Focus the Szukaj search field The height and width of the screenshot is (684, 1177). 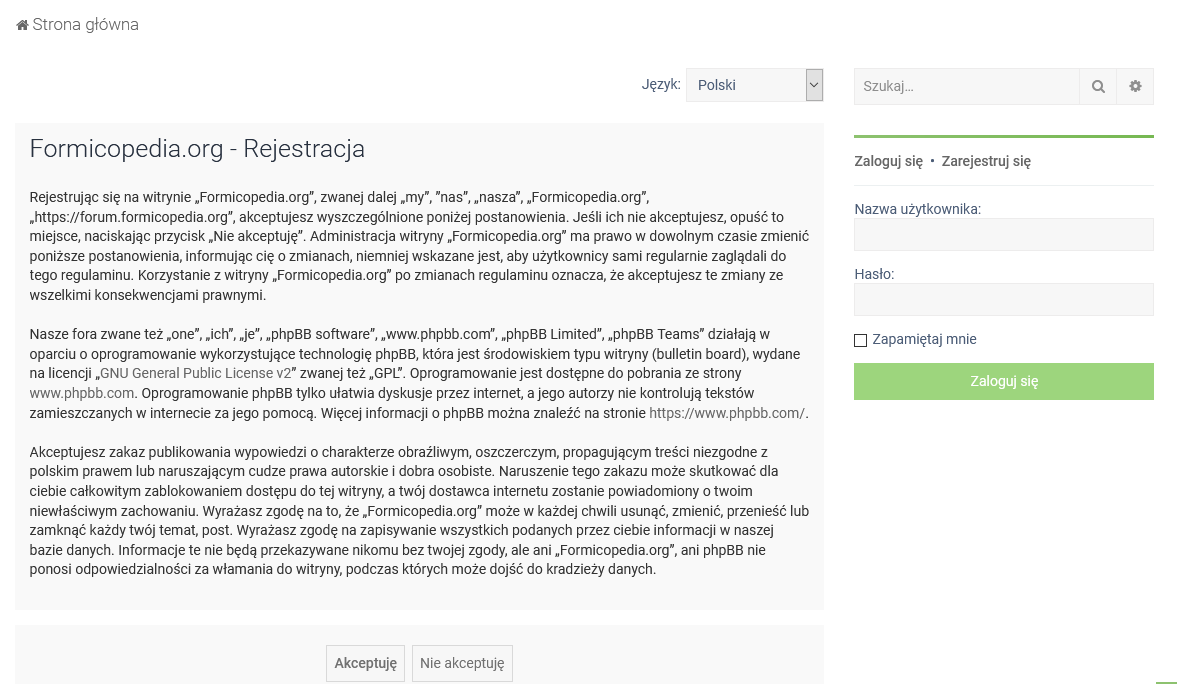click(966, 87)
